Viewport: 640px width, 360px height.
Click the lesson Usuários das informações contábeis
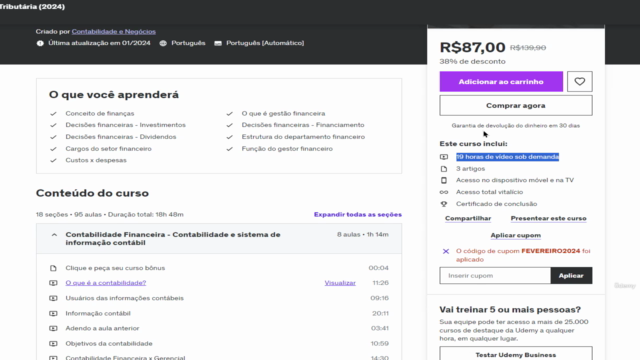tap(124, 298)
